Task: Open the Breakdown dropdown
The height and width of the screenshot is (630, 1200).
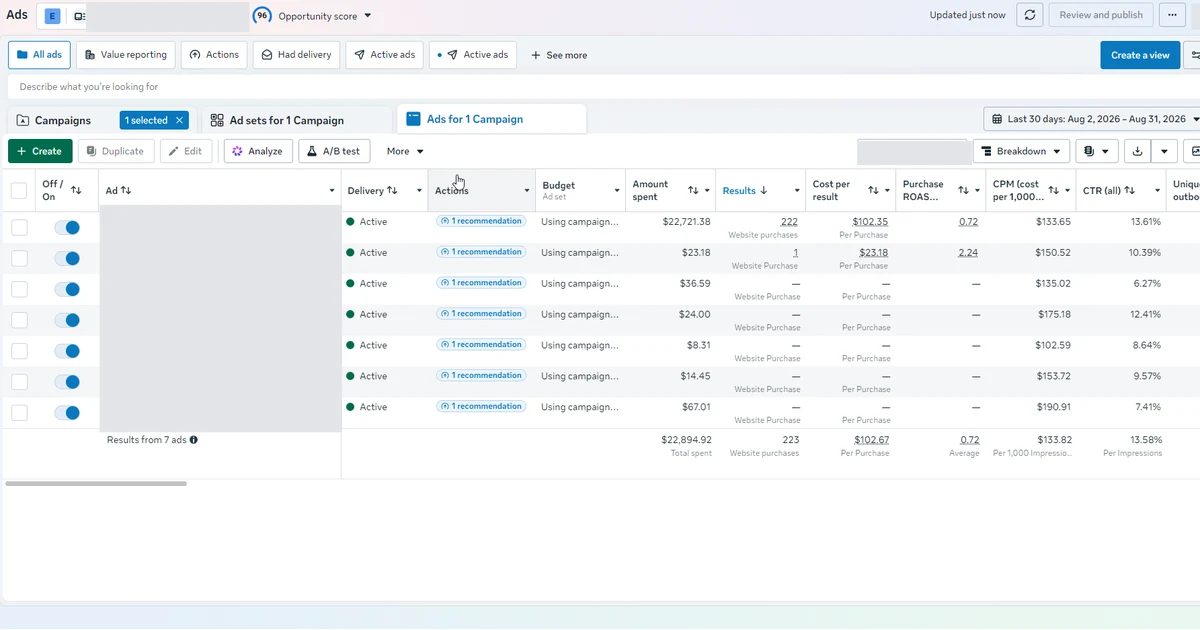Action: point(1020,151)
